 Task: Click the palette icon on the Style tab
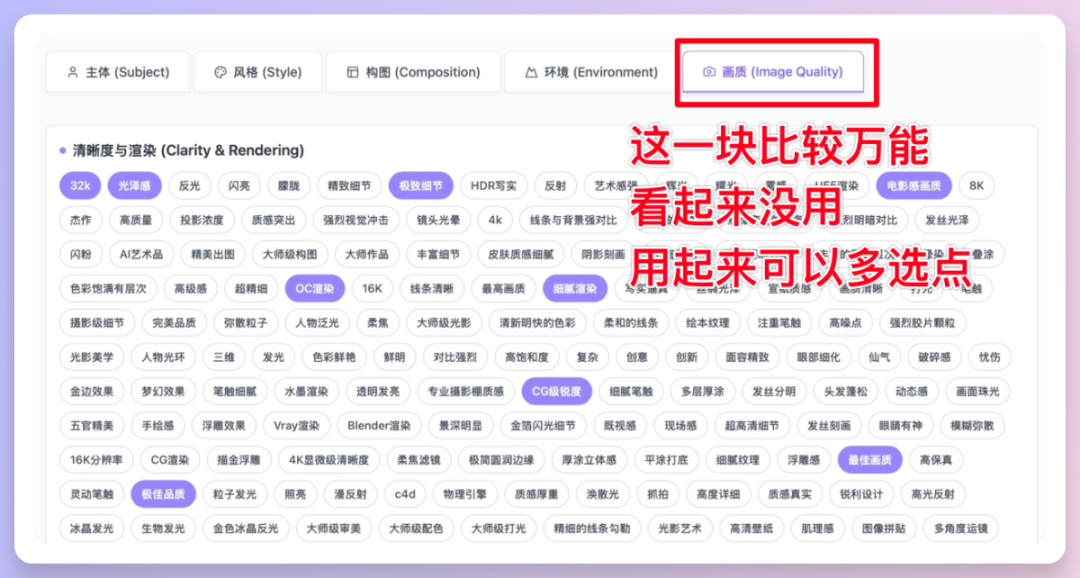[220, 72]
